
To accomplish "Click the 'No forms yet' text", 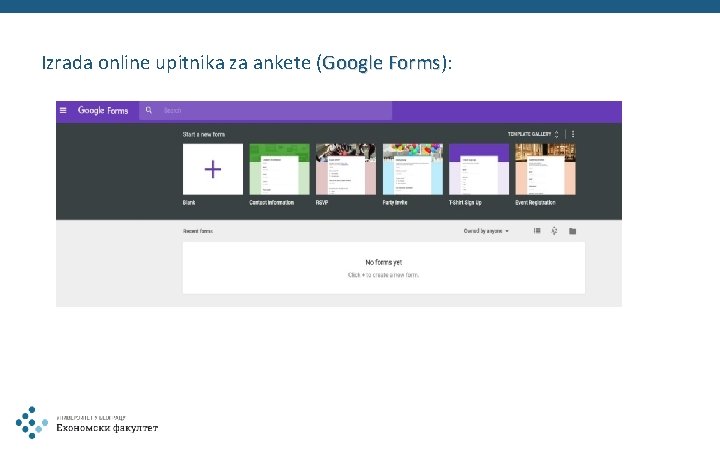I will point(383,262).
